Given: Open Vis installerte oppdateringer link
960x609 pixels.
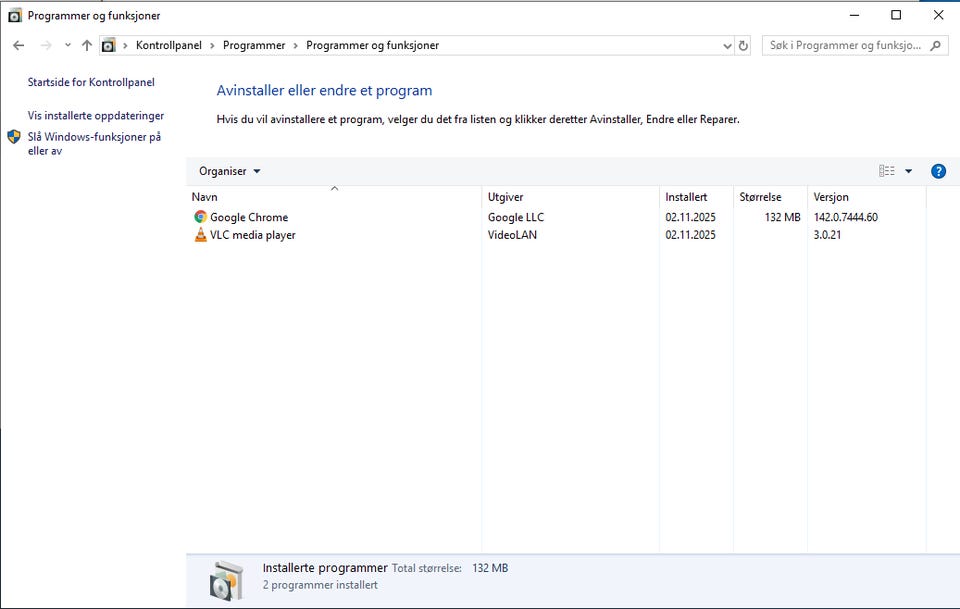Looking at the screenshot, I should click(x=96, y=116).
